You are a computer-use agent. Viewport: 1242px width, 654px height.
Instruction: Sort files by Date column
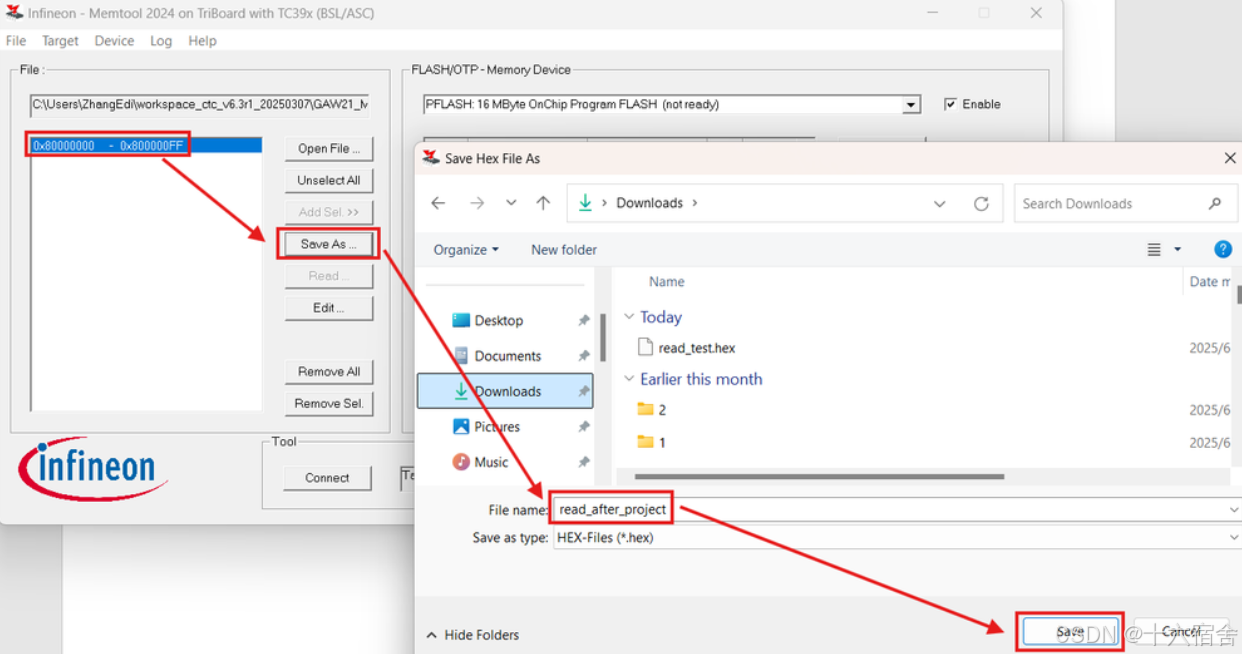[x=1210, y=282]
